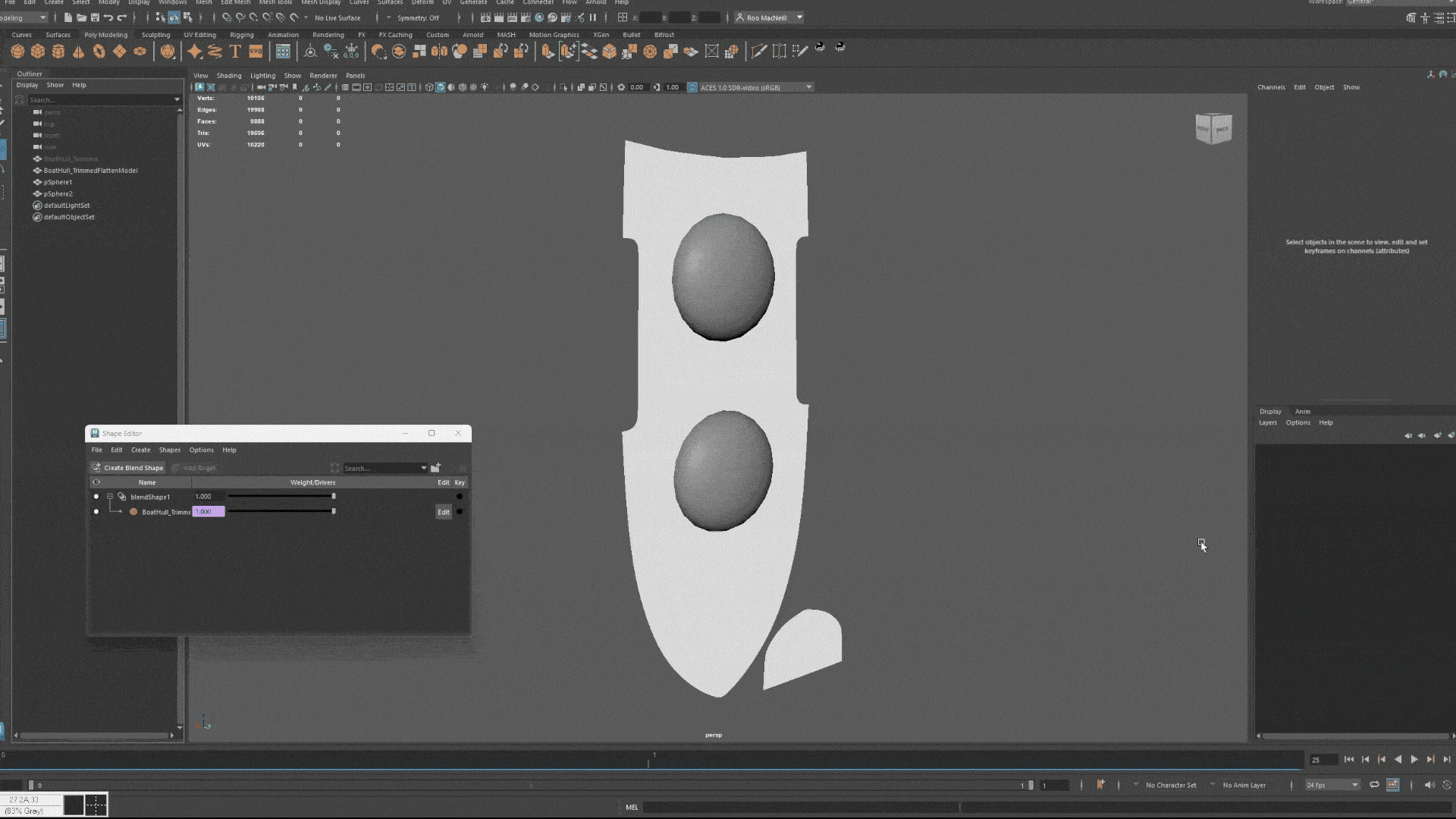Click the polygon cone shelf icon
The width and height of the screenshot is (1456, 819).
point(78,52)
